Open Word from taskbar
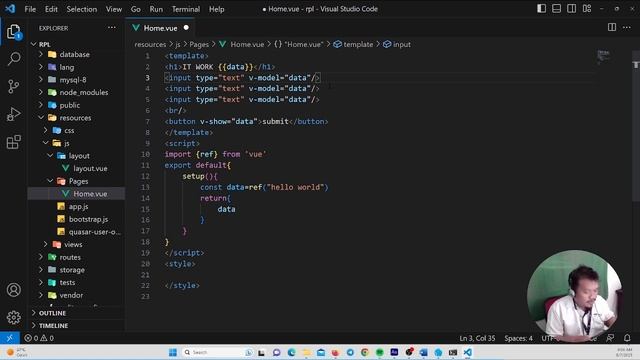Image resolution: width=640 pixels, height=360 pixels. click(423, 352)
